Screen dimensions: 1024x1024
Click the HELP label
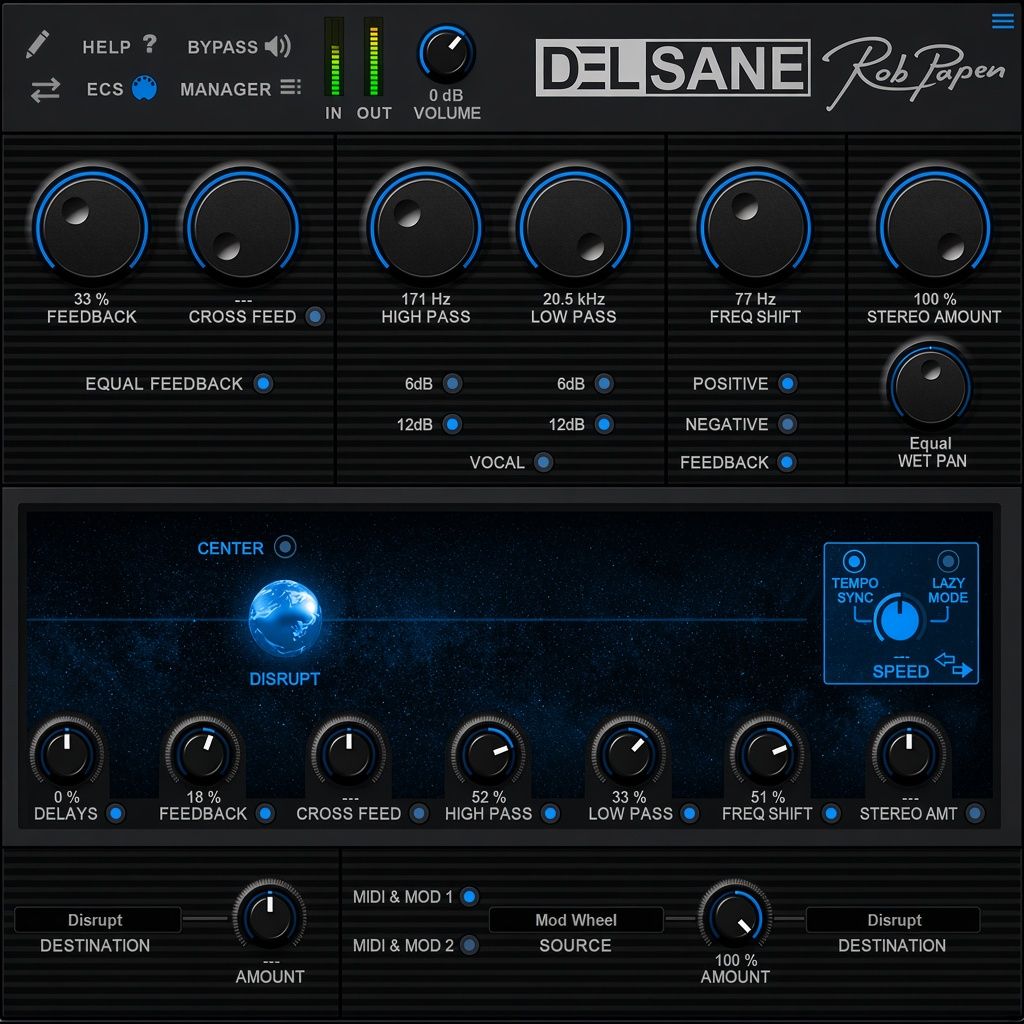point(106,47)
